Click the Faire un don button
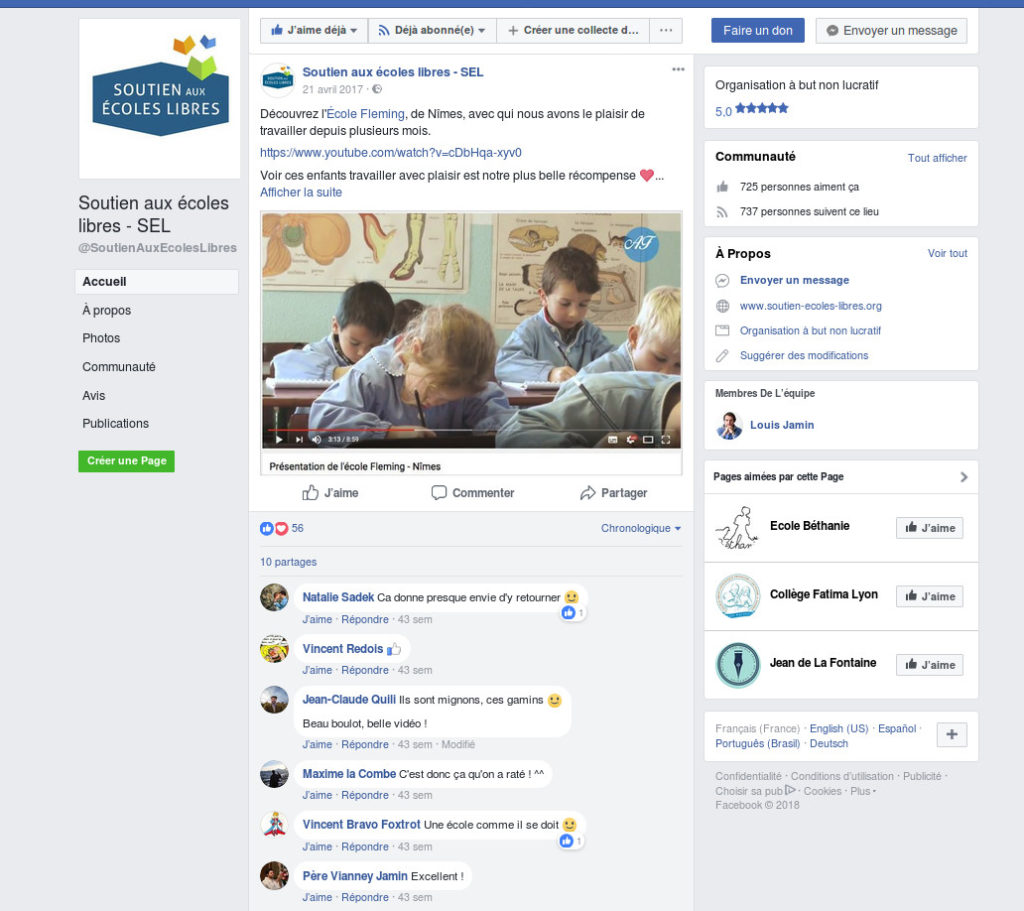Image resolution: width=1024 pixels, height=911 pixels. pyautogui.click(x=758, y=31)
